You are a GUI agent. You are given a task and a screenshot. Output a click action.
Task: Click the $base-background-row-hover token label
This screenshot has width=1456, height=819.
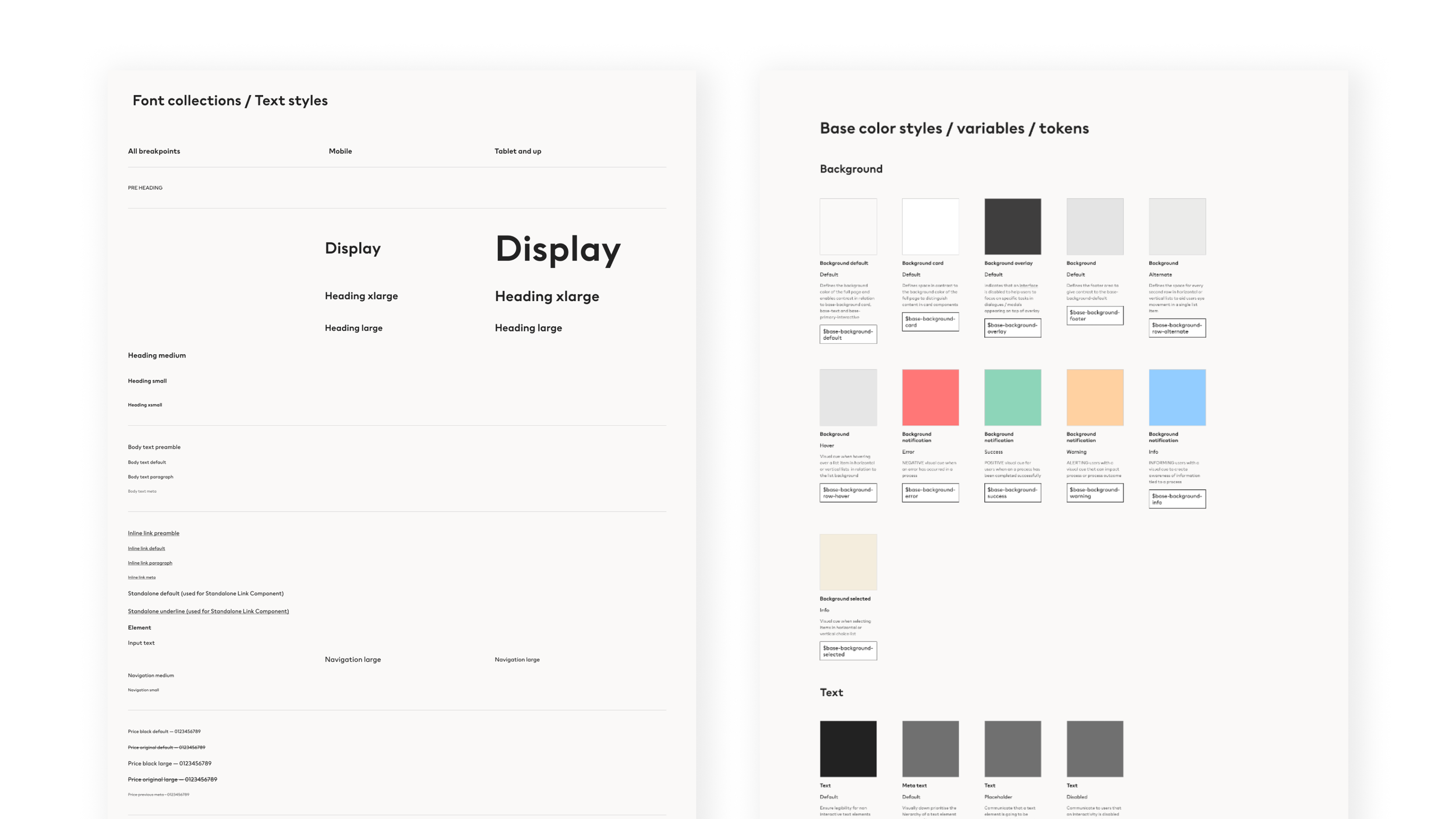point(848,493)
